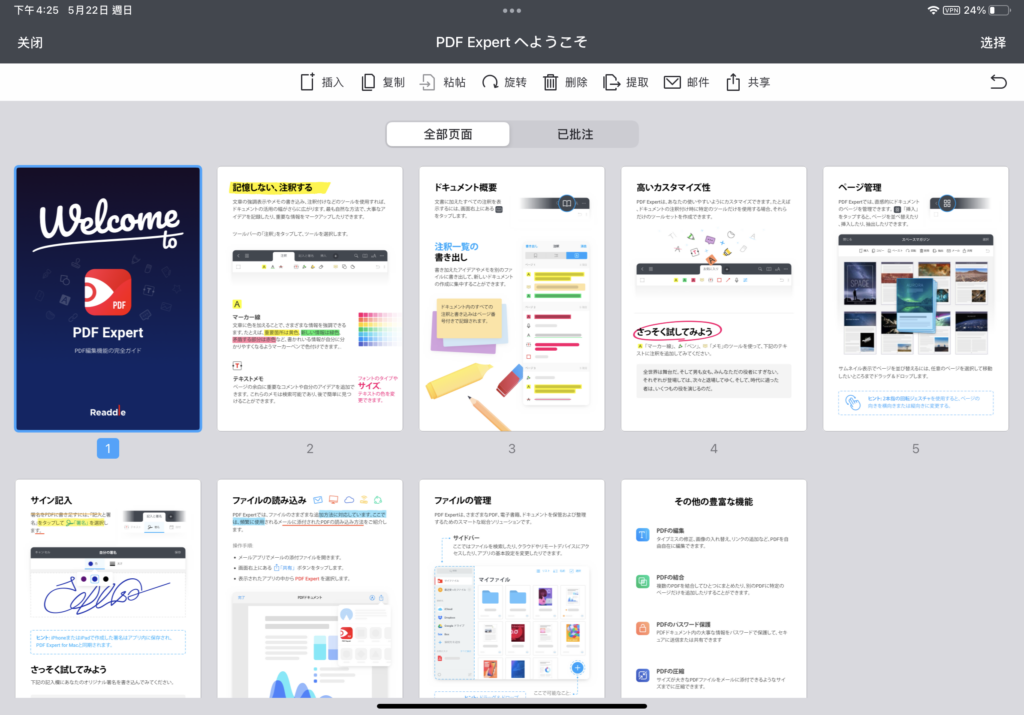This screenshot has width=1024, height=715.
Task: Tap the 插入 (Insert) page icon
Action: point(307,82)
